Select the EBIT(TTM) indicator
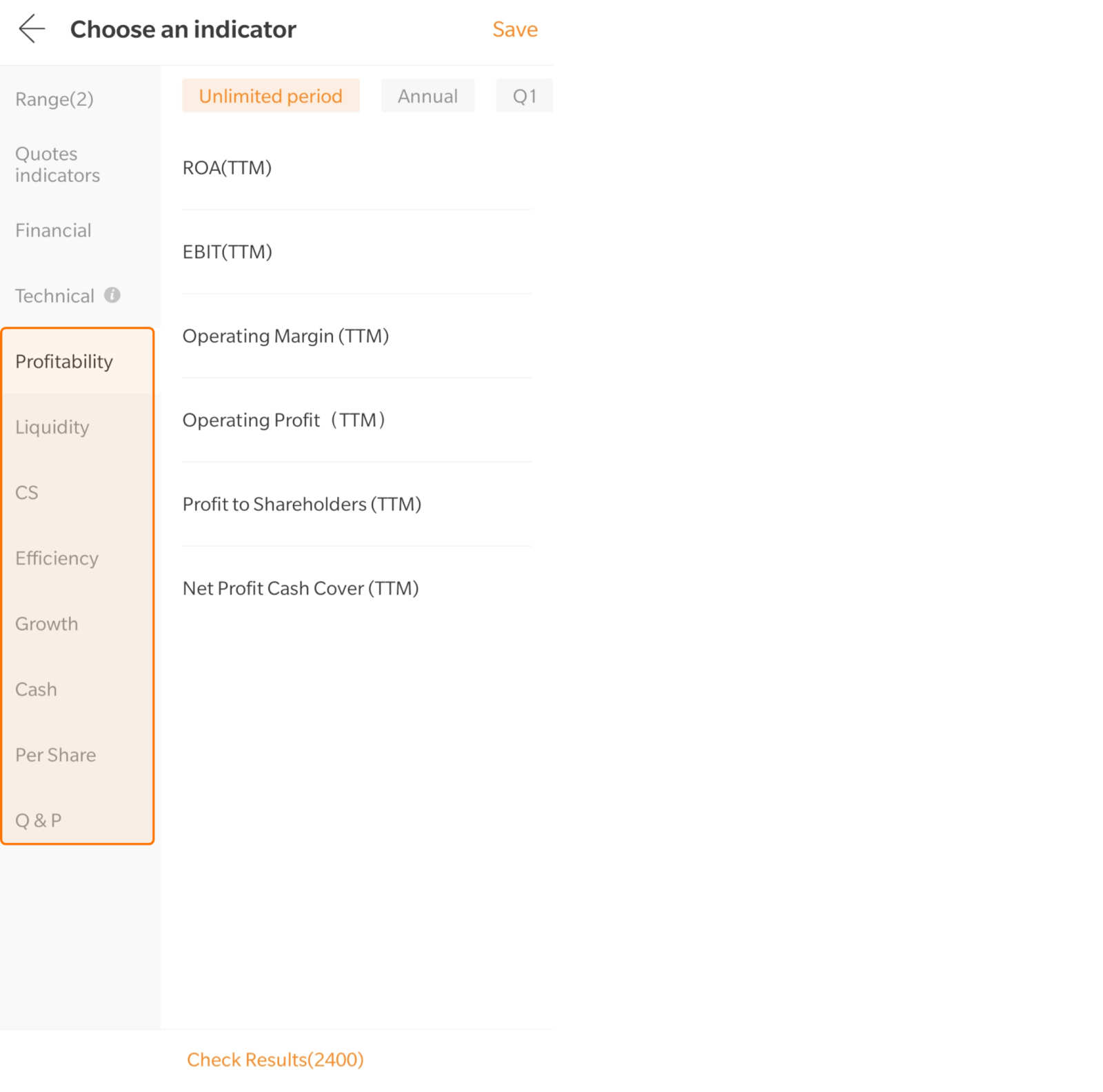 click(227, 252)
